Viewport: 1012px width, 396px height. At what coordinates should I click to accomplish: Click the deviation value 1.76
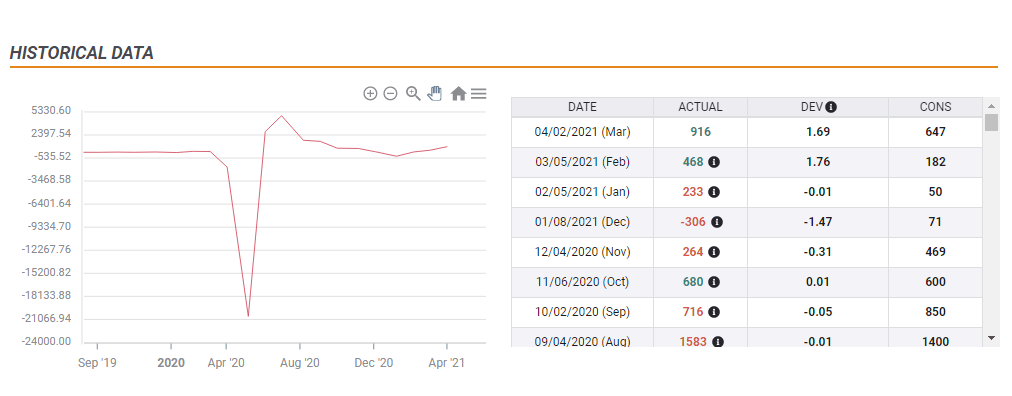pyautogui.click(x=818, y=162)
